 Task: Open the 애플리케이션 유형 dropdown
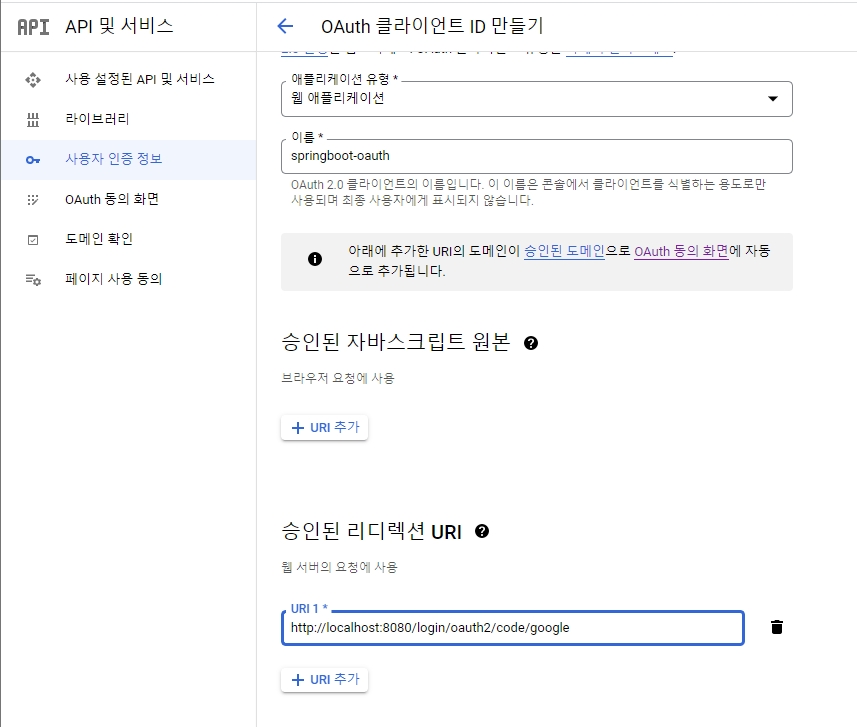771,99
